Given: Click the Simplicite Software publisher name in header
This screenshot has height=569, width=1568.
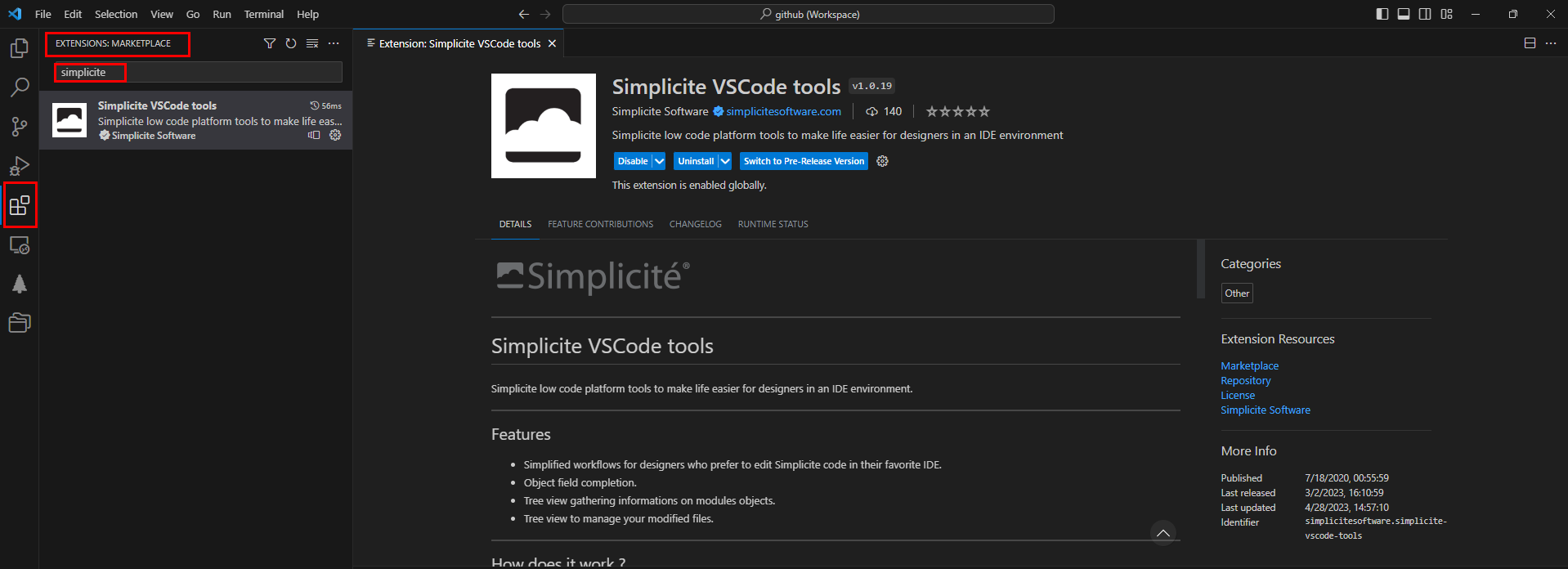Looking at the screenshot, I should [x=660, y=111].
